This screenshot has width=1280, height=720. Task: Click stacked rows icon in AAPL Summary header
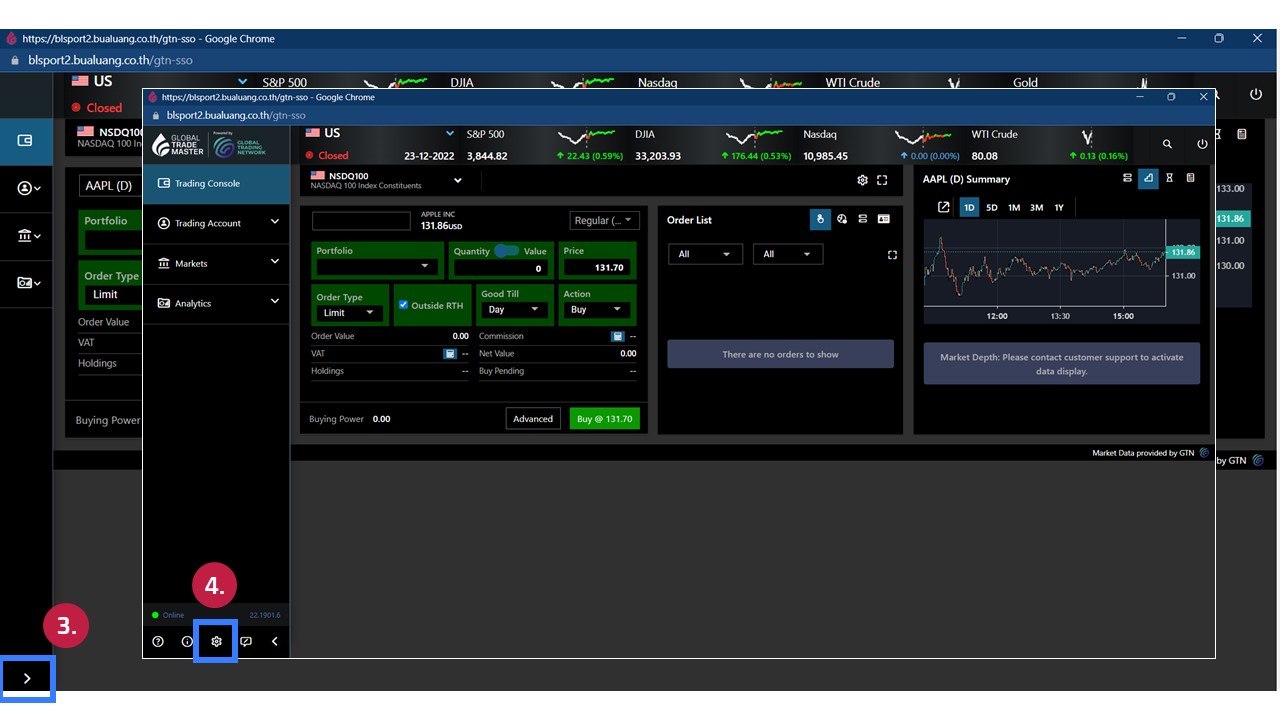[1127, 178]
